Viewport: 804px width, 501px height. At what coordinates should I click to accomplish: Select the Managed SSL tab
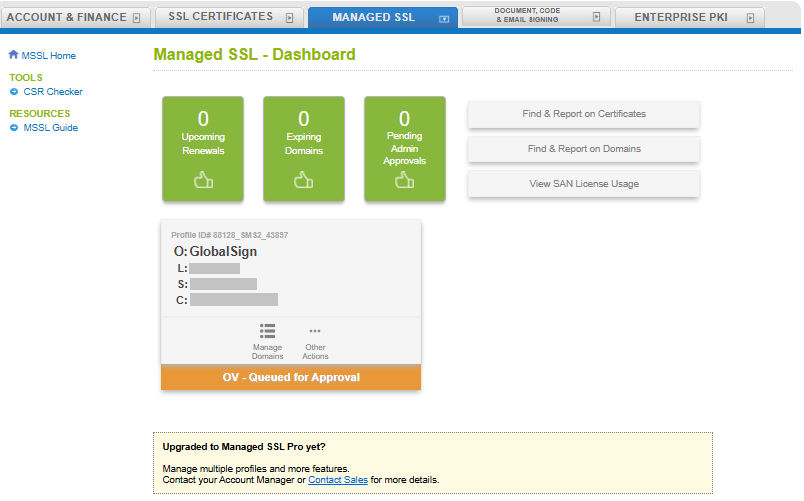383,17
